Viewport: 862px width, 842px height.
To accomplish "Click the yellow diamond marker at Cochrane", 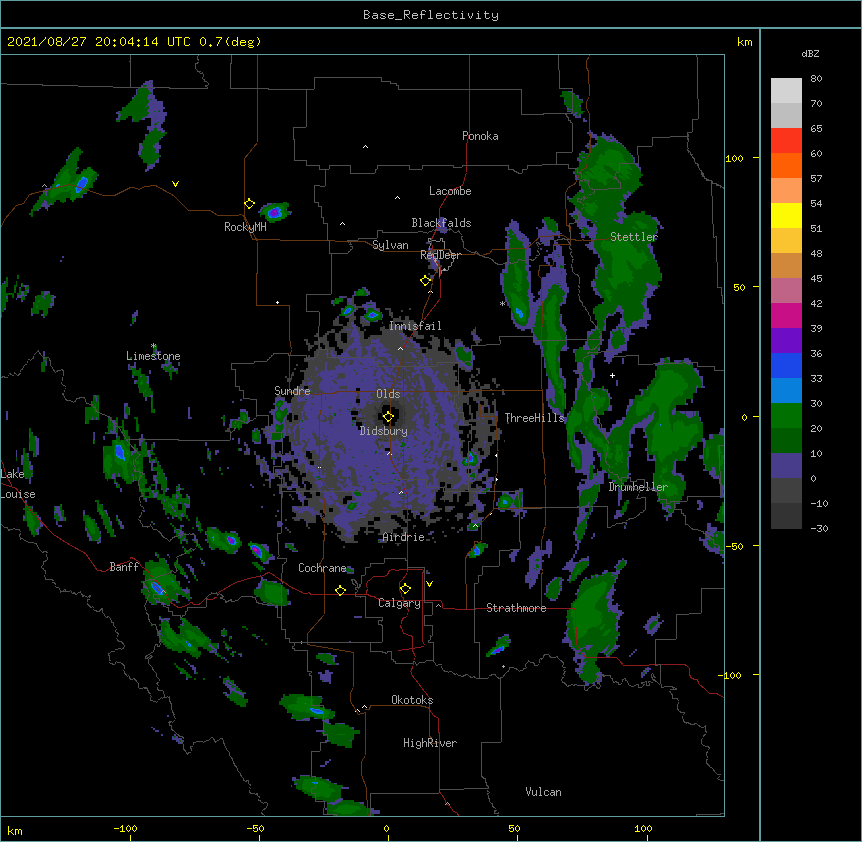I will click(340, 590).
